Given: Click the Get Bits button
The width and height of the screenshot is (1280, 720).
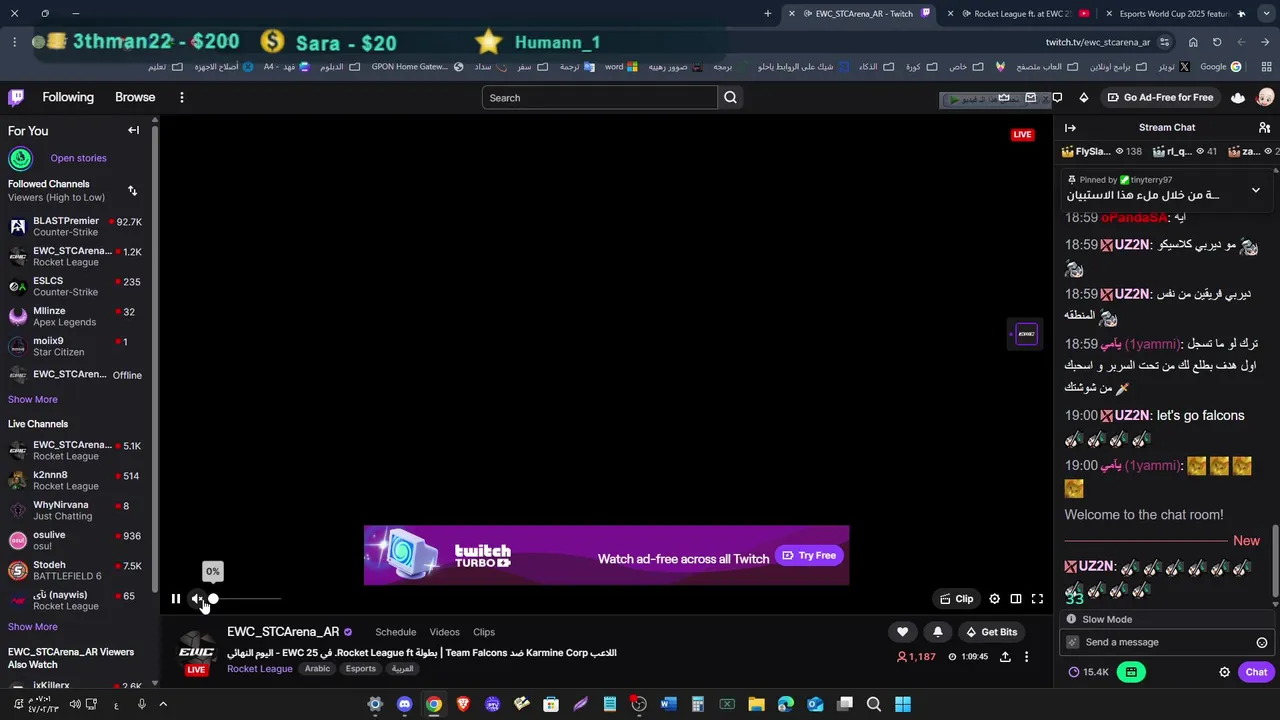Looking at the screenshot, I should (991, 632).
